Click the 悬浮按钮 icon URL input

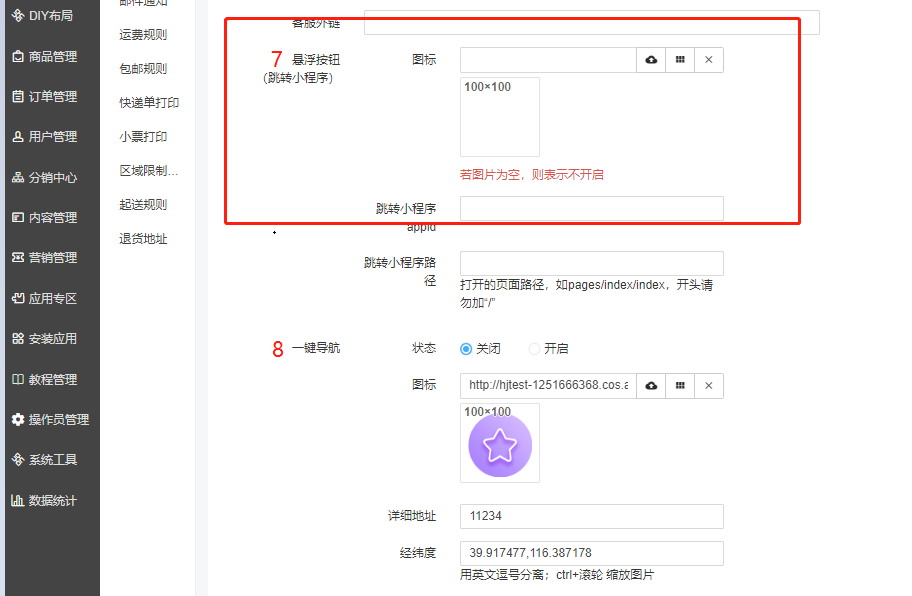[x=548, y=60]
